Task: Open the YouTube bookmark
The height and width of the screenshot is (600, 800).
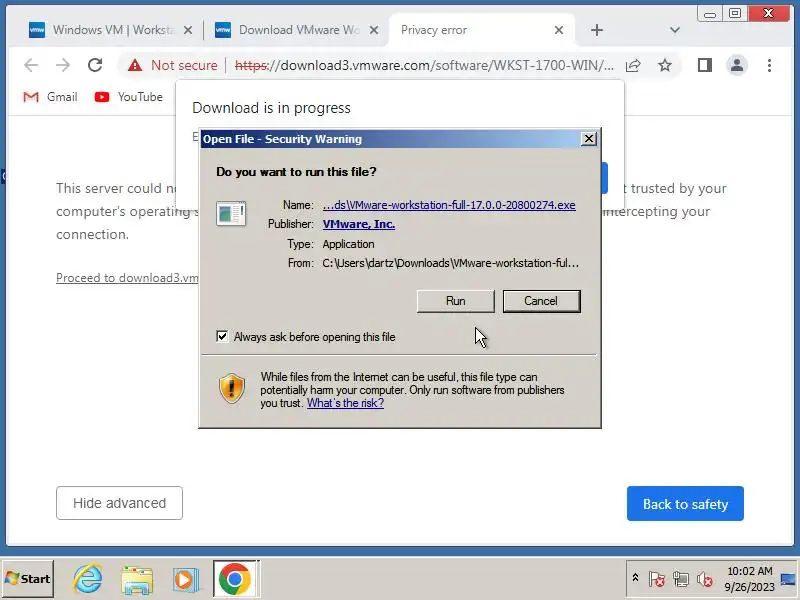Action: tap(129, 97)
